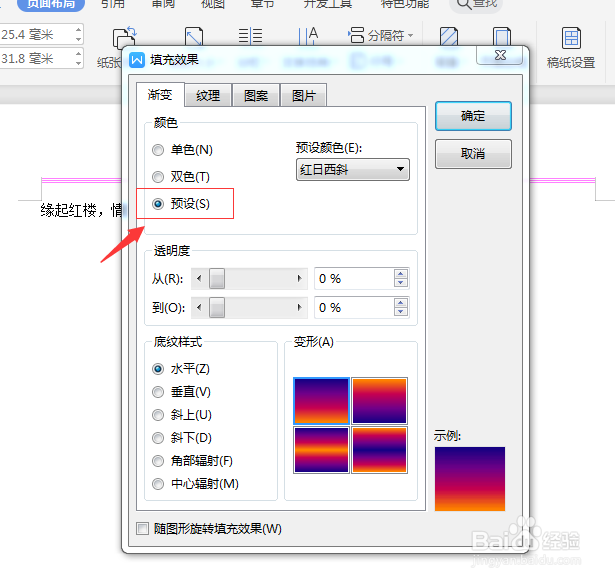
Task: Switch to the 图案 pattern tab
Action: tap(256, 95)
